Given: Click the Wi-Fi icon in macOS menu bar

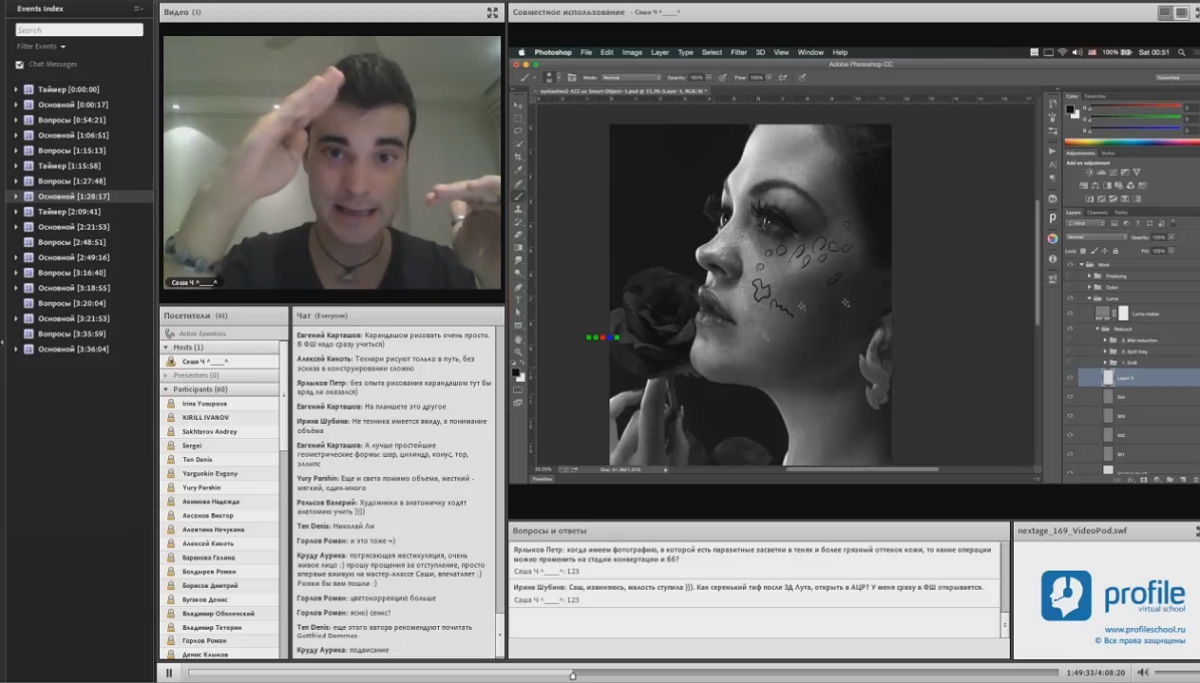Looking at the screenshot, I should click(x=1062, y=52).
